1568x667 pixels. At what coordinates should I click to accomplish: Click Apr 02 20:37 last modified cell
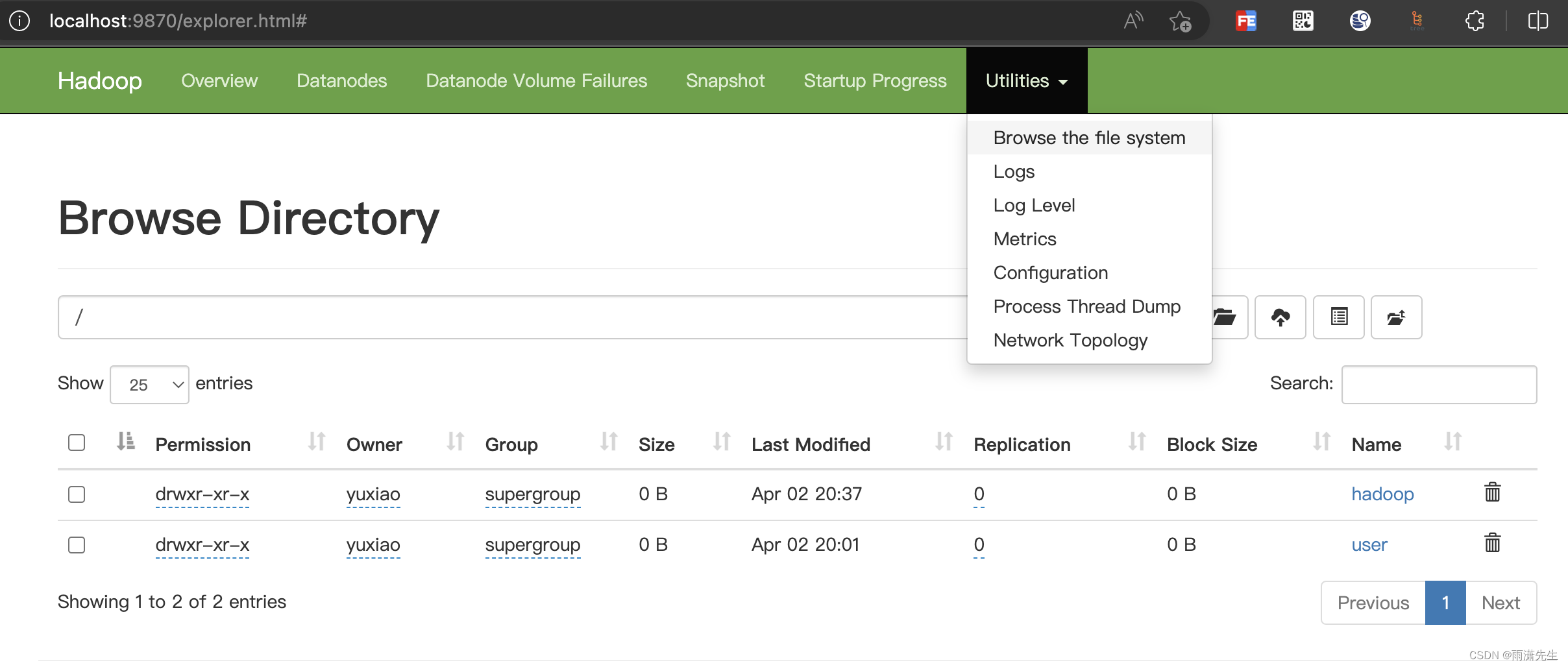click(x=807, y=494)
